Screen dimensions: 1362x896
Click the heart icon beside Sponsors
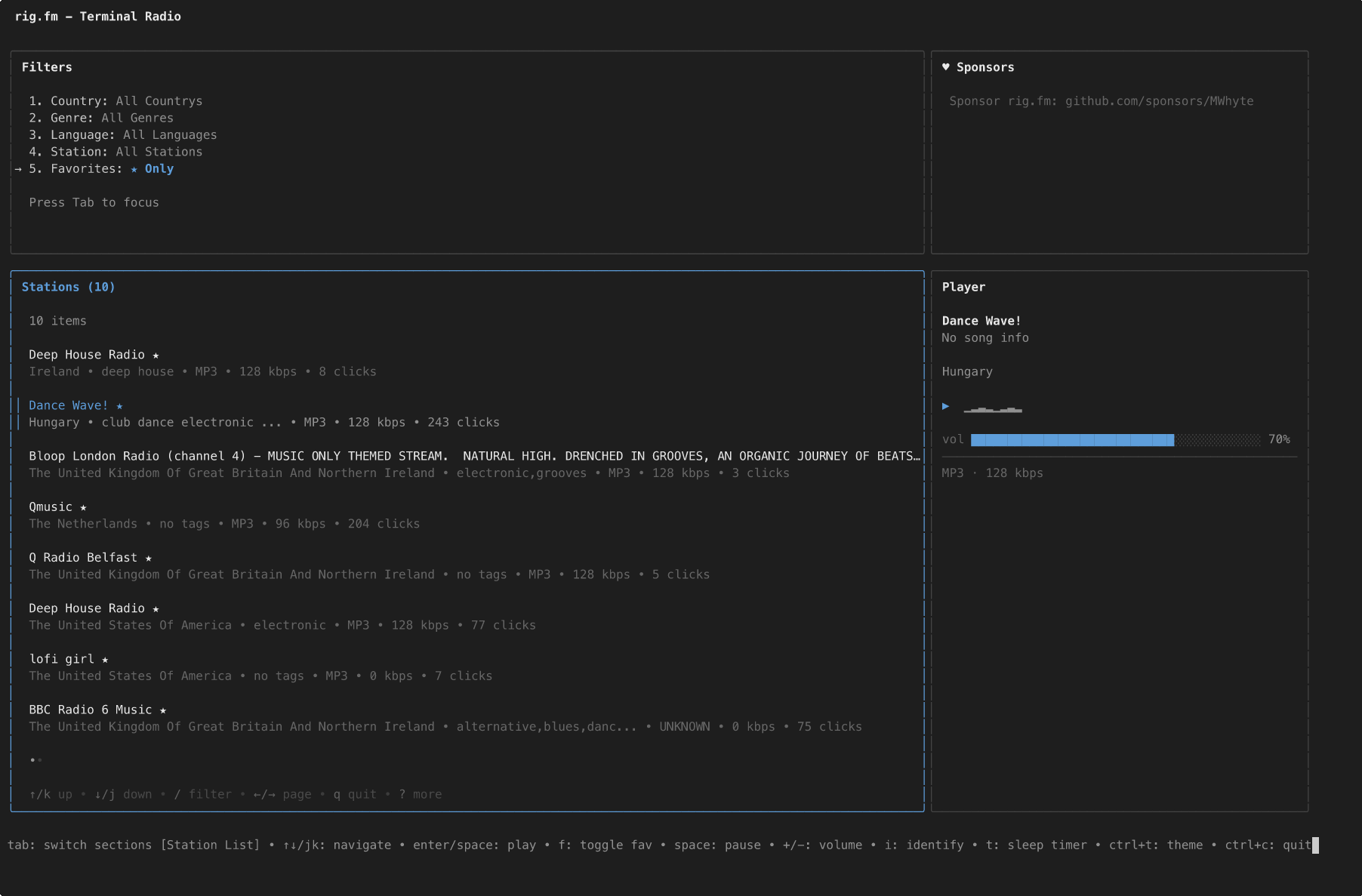pos(945,67)
